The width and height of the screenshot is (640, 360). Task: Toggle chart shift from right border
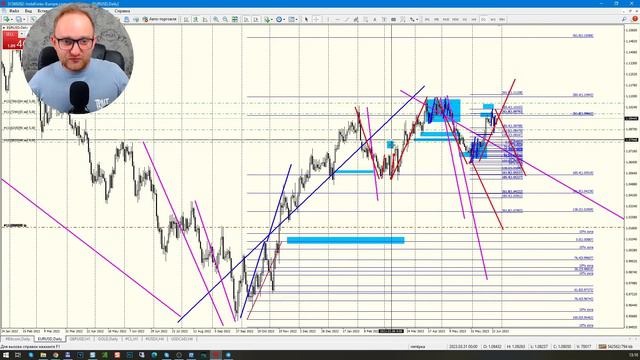click(x=256, y=19)
